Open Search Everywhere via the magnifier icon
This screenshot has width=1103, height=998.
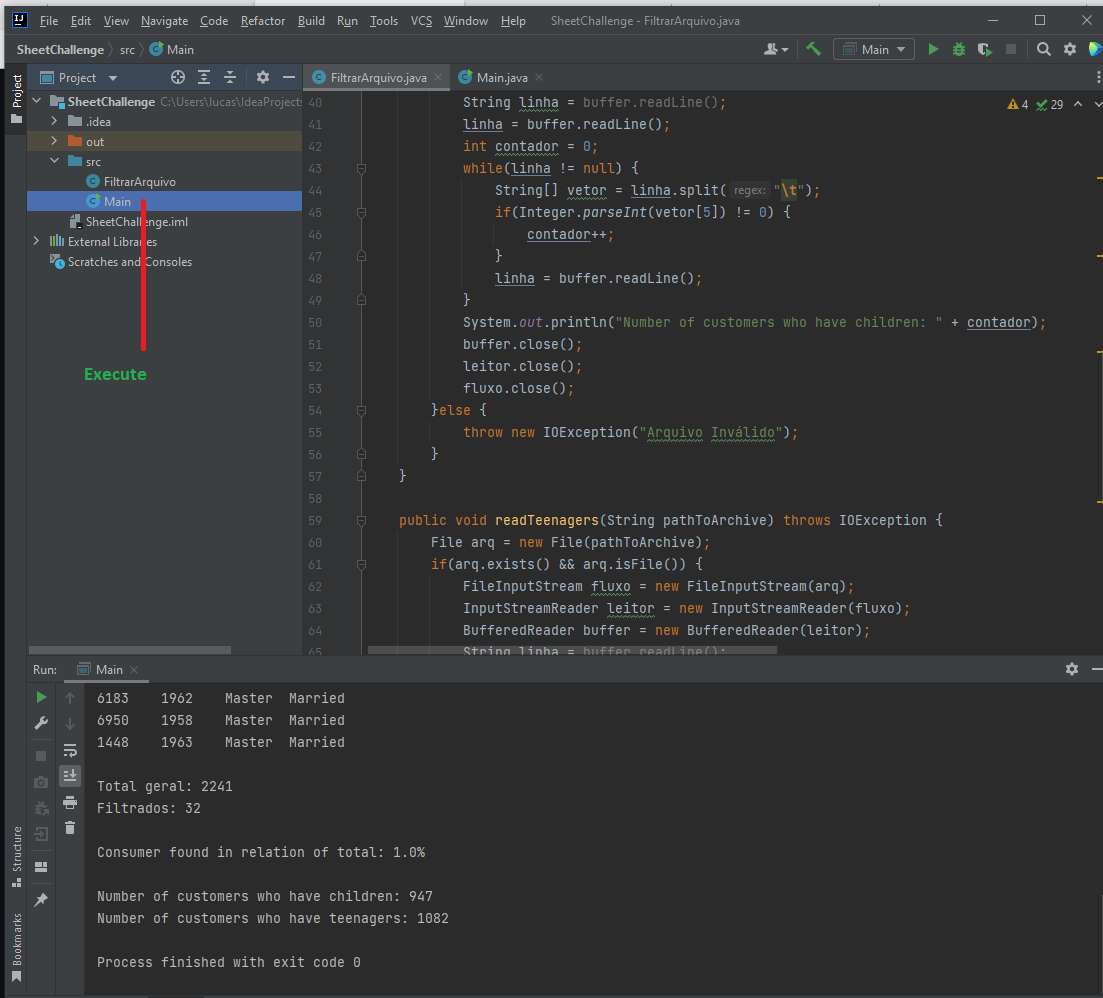tap(1043, 49)
